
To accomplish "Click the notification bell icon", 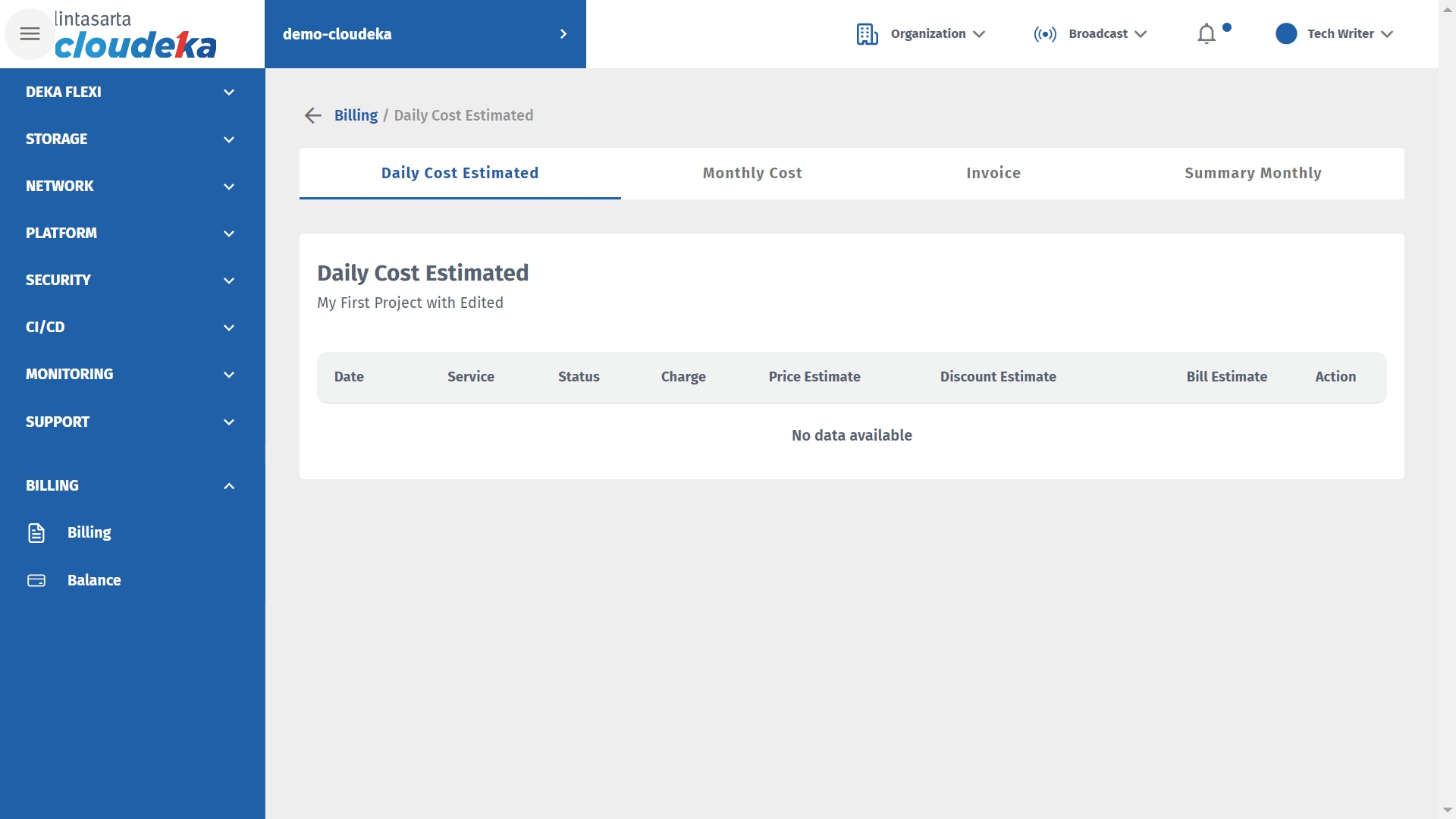I will pos(1207,34).
